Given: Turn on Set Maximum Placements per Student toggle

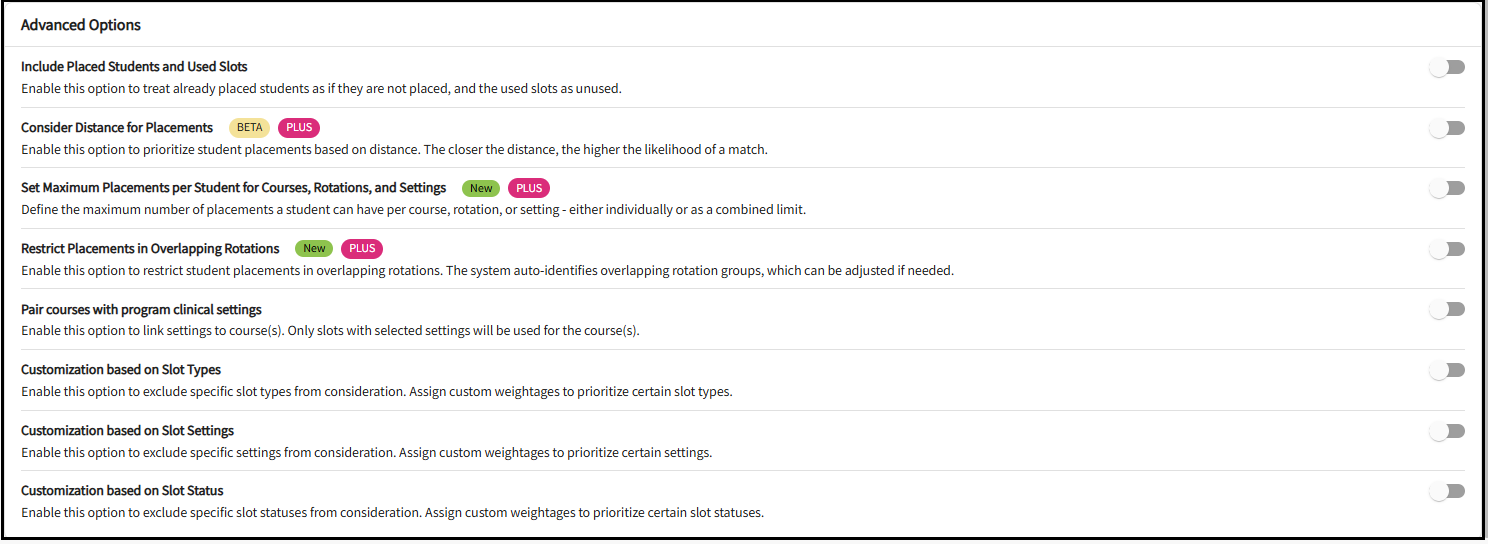Looking at the screenshot, I should point(1447,188).
